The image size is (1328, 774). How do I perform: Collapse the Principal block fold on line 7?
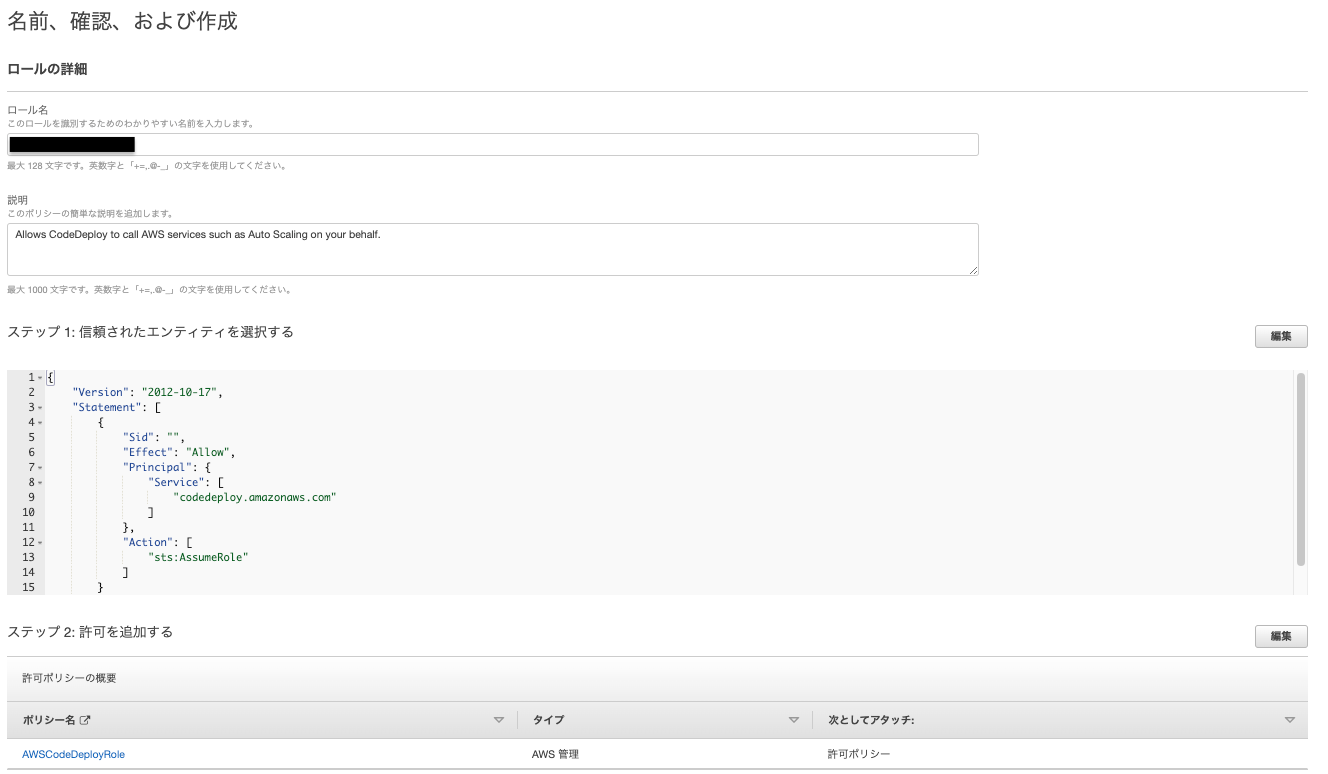coord(42,466)
